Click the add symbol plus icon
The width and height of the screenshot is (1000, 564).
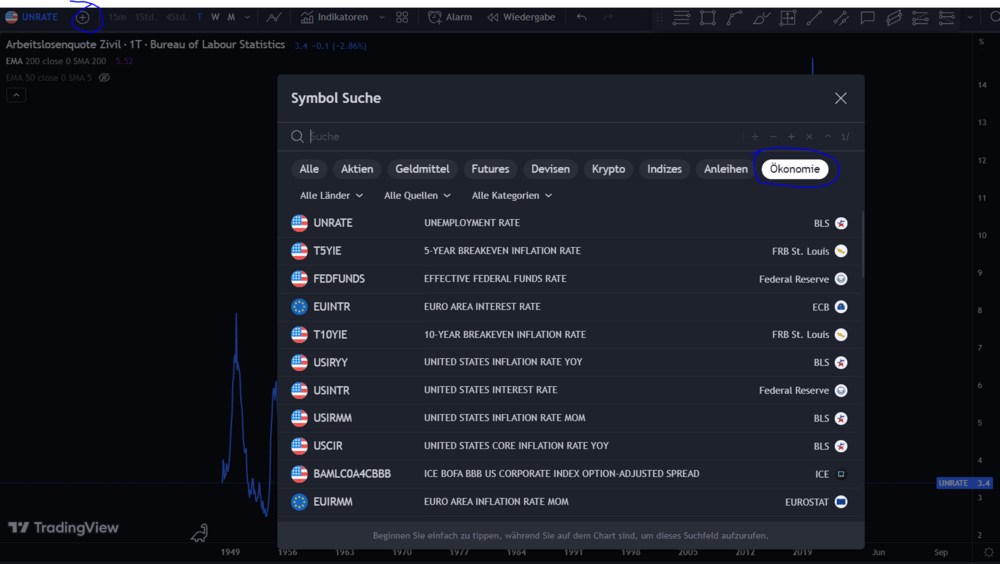pos(83,17)
